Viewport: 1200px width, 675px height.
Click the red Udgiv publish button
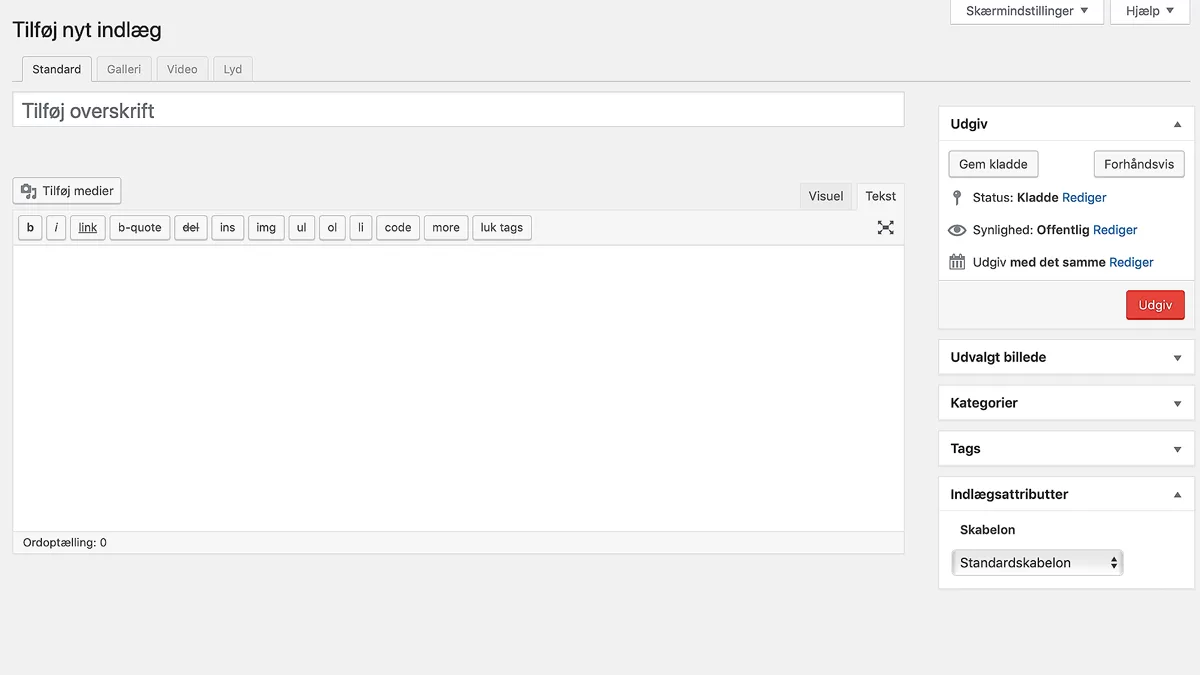1155,305
